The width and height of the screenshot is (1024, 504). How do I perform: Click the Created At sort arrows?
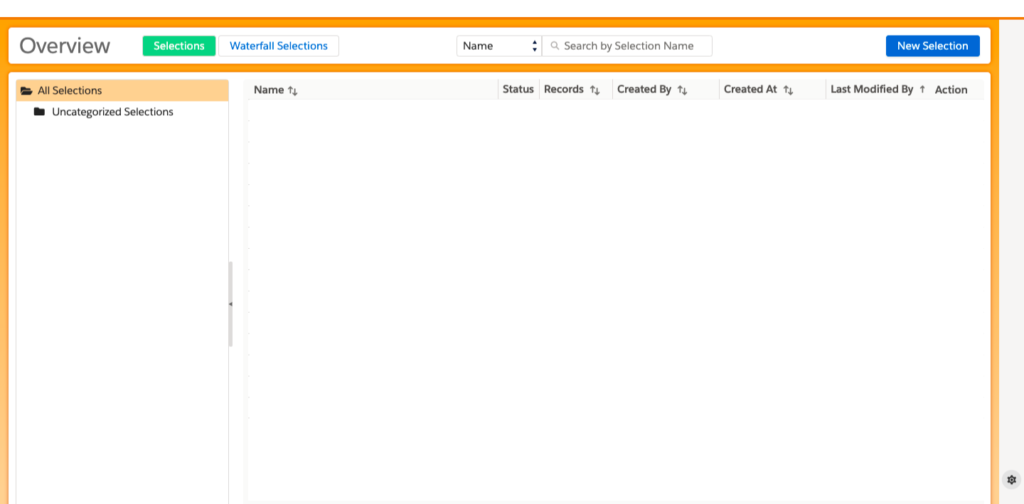(788, 90)
